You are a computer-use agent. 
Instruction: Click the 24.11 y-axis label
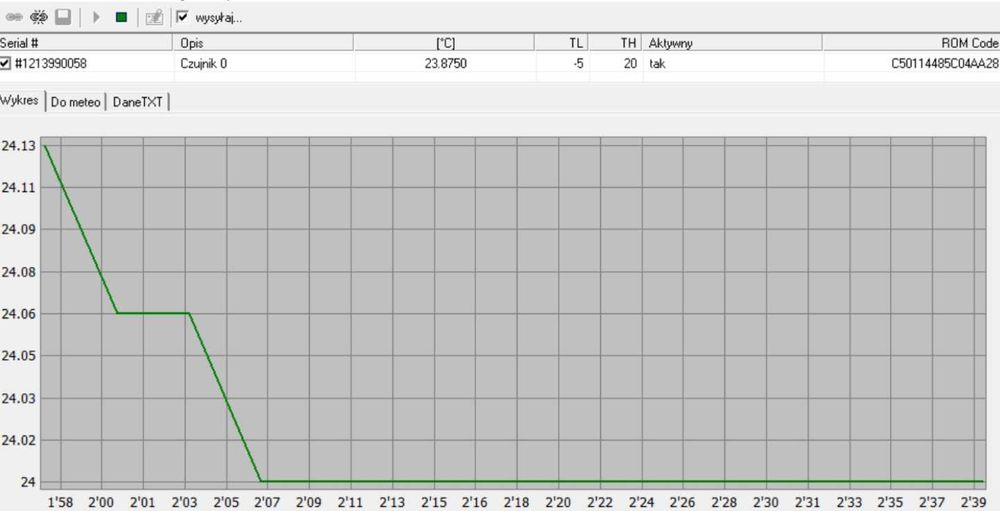[18, 188]
